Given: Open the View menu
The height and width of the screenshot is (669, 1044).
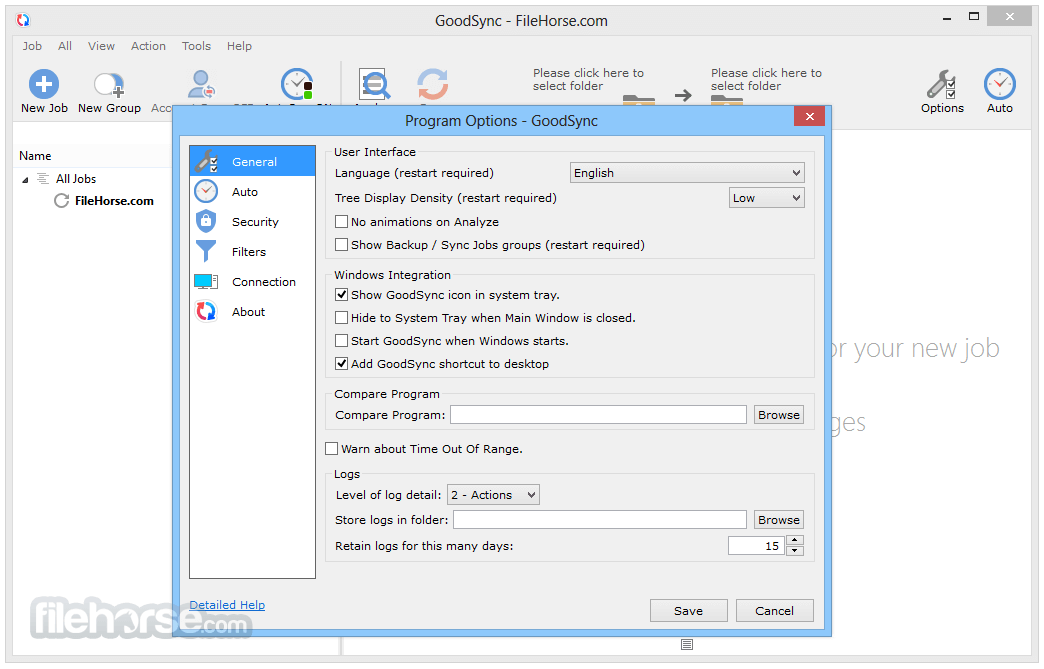Looking at the screenshot, I should (x=101, y=46).
